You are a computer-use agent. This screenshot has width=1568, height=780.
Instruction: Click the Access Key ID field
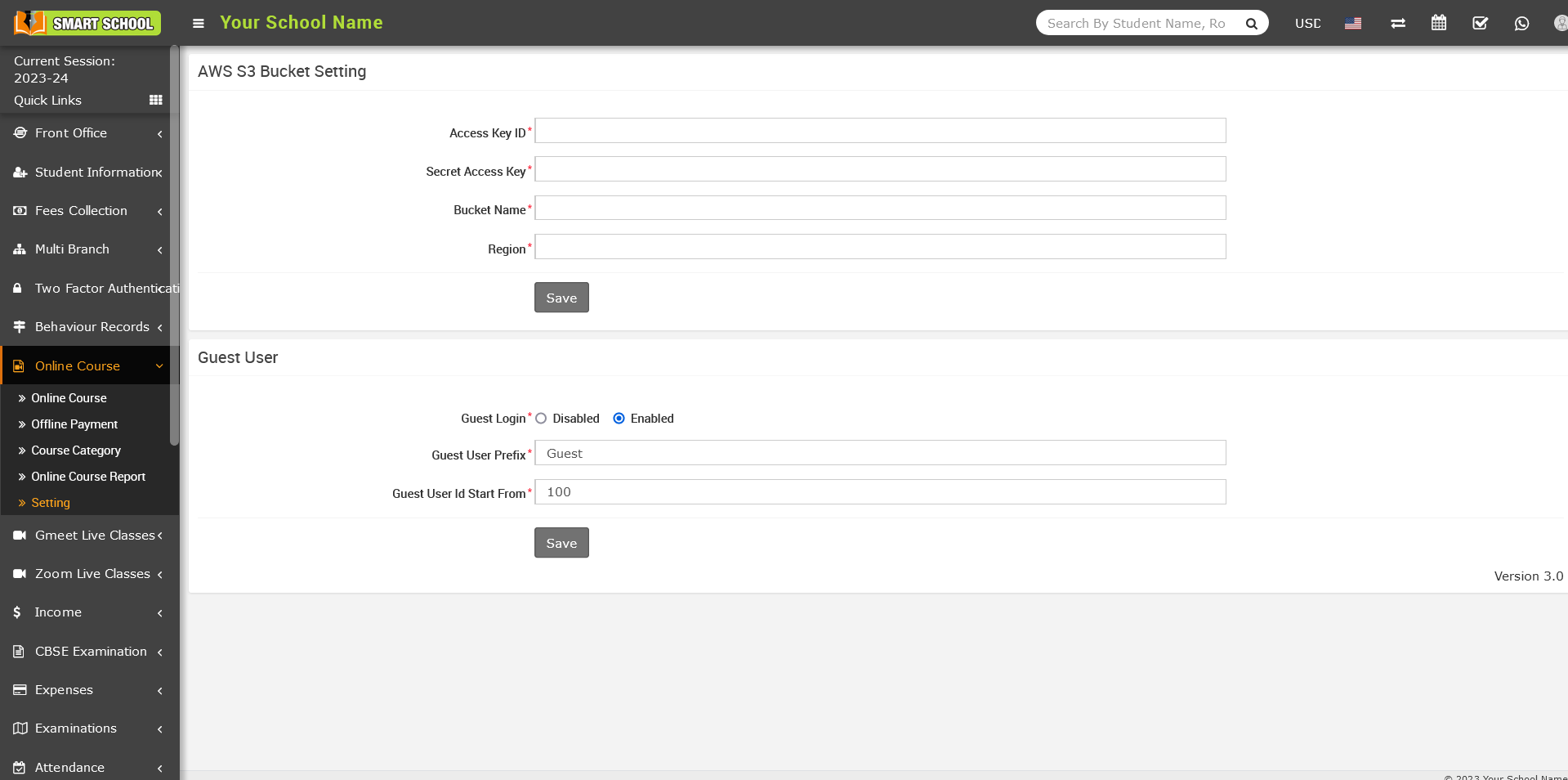[880, 131]
